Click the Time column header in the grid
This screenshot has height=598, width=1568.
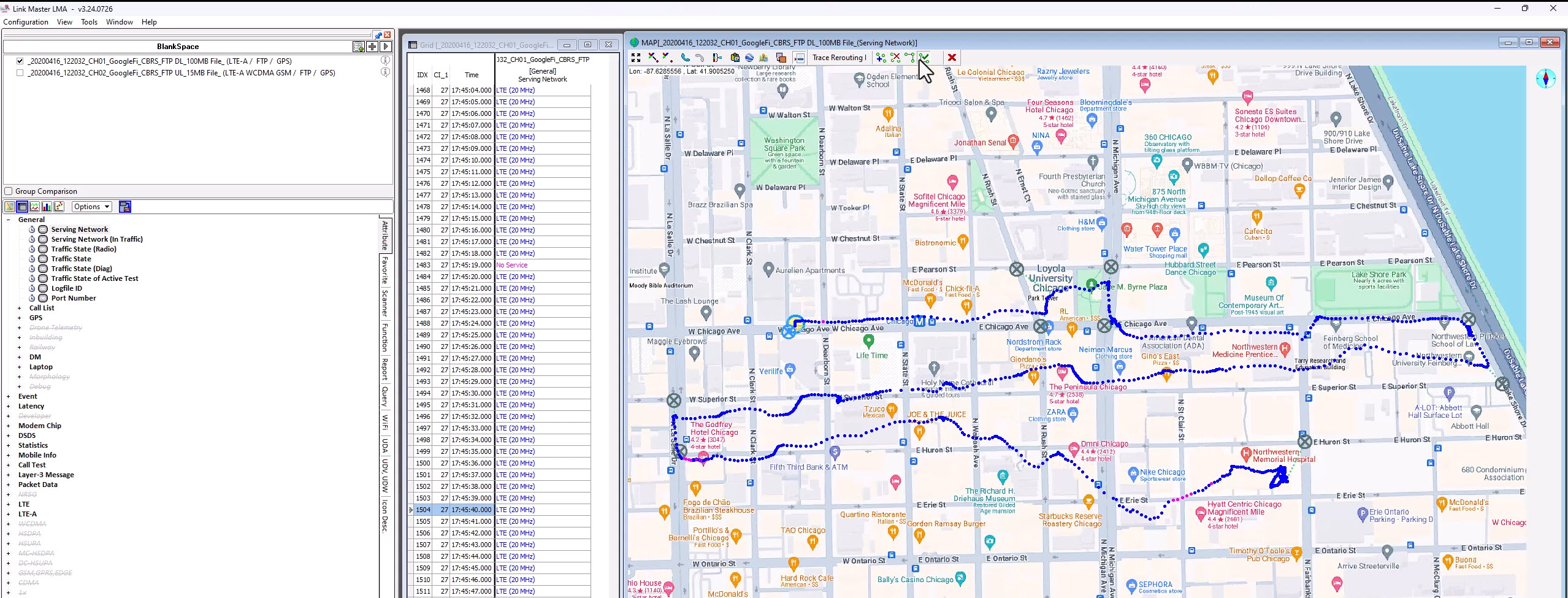(472, 75)
